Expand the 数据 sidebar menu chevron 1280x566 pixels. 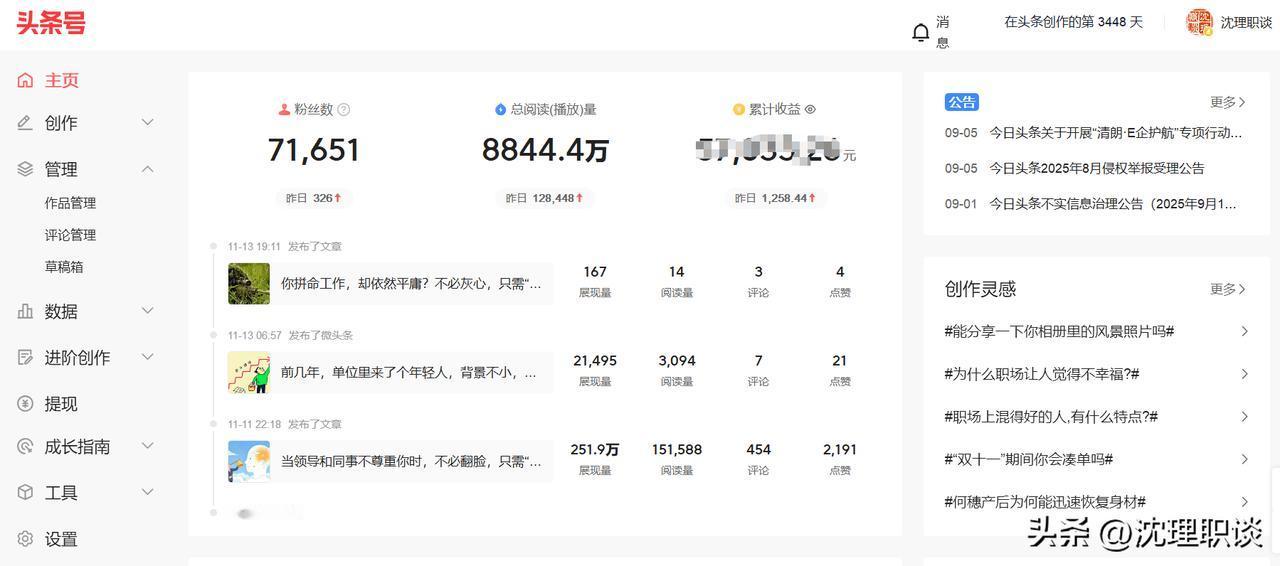(x=147, y=311)
